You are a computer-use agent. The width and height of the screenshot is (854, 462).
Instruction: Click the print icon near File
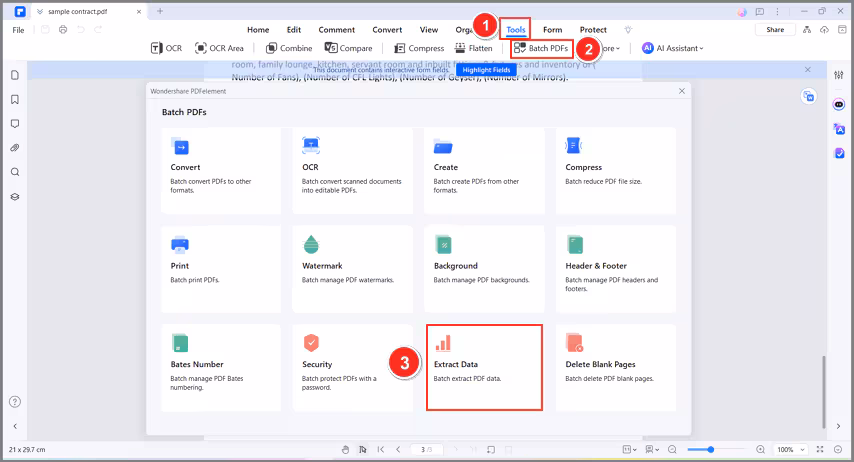pos(63,29)
